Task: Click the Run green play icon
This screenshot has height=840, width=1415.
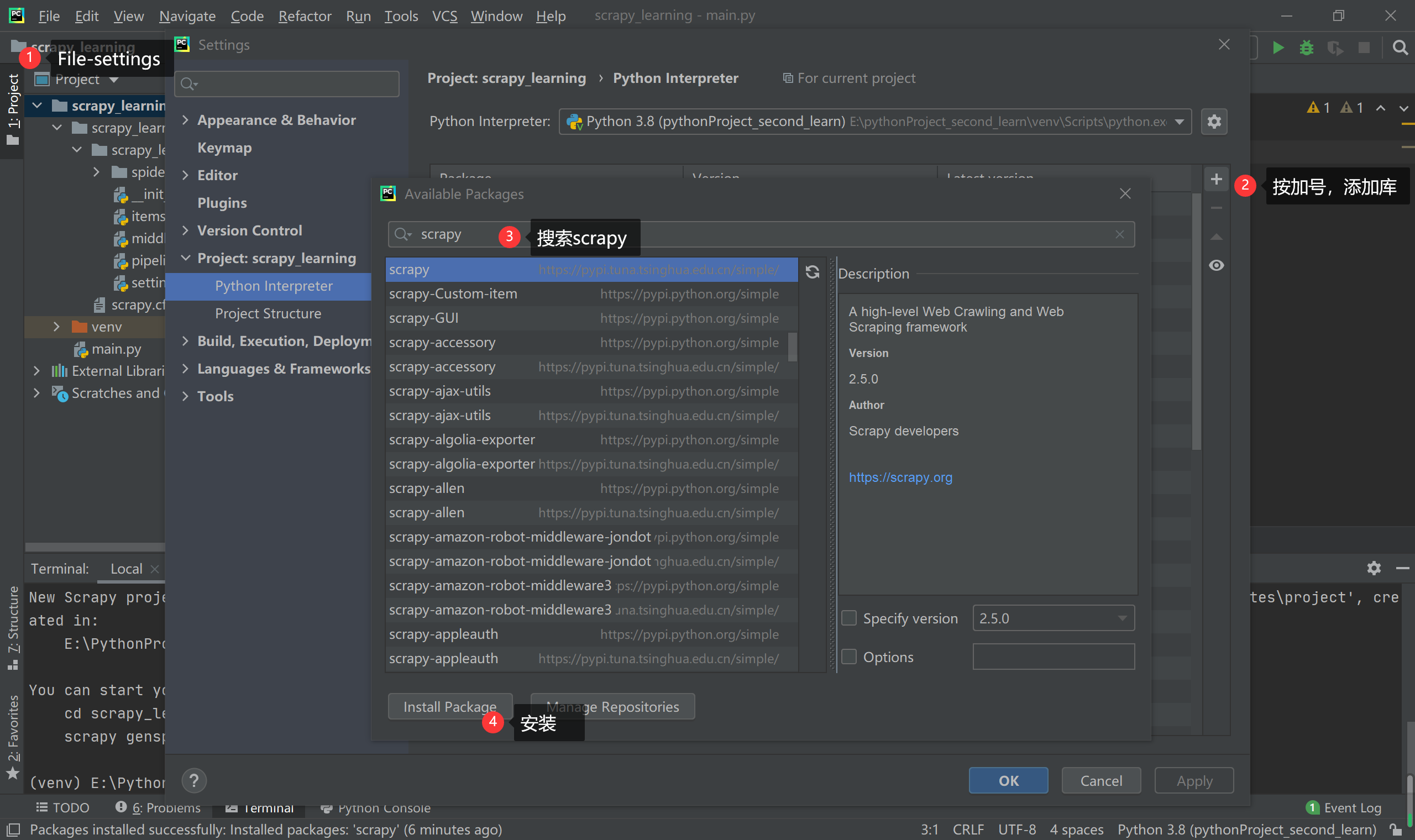Action: [x=1278, y=48]
